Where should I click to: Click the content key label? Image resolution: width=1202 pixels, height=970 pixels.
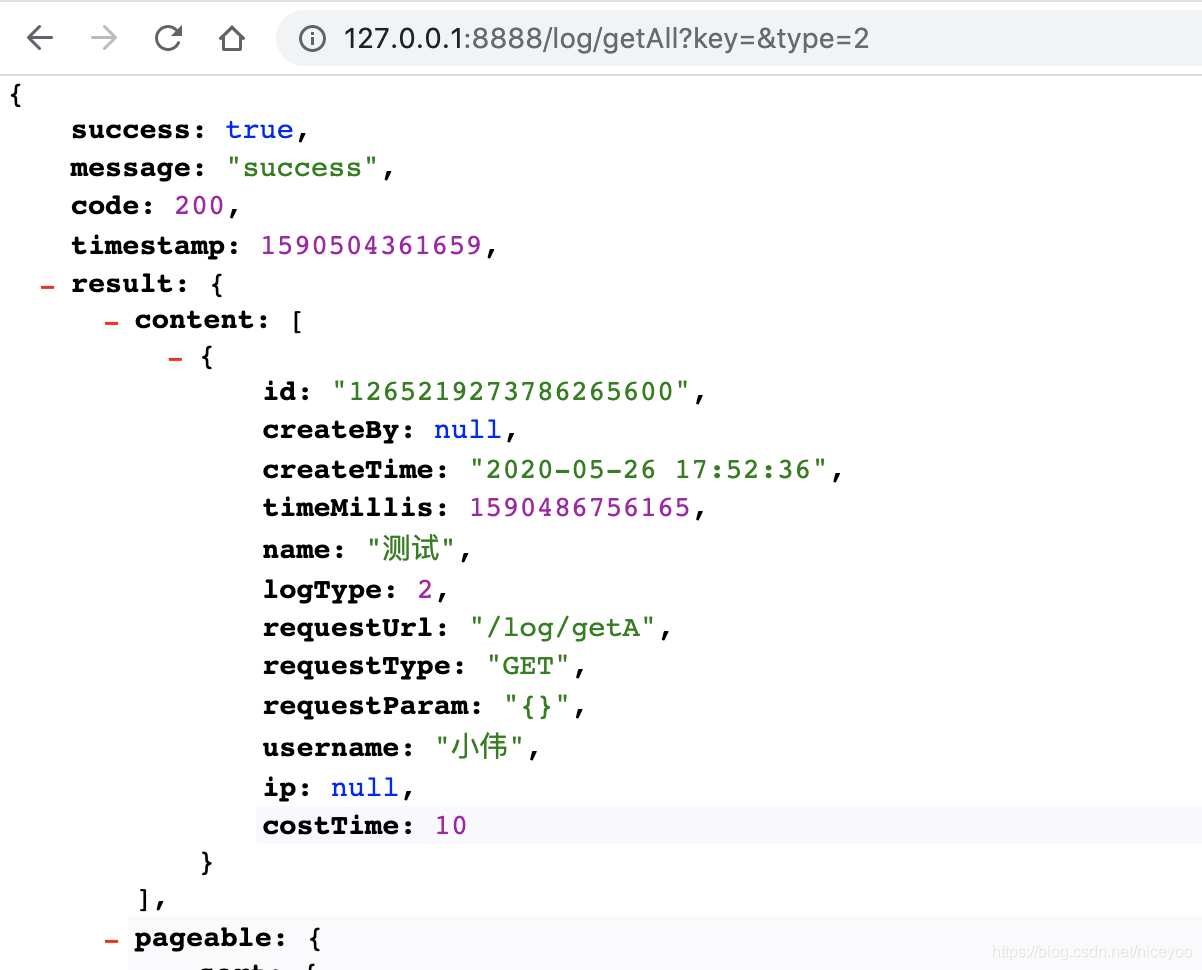[203, 320]
